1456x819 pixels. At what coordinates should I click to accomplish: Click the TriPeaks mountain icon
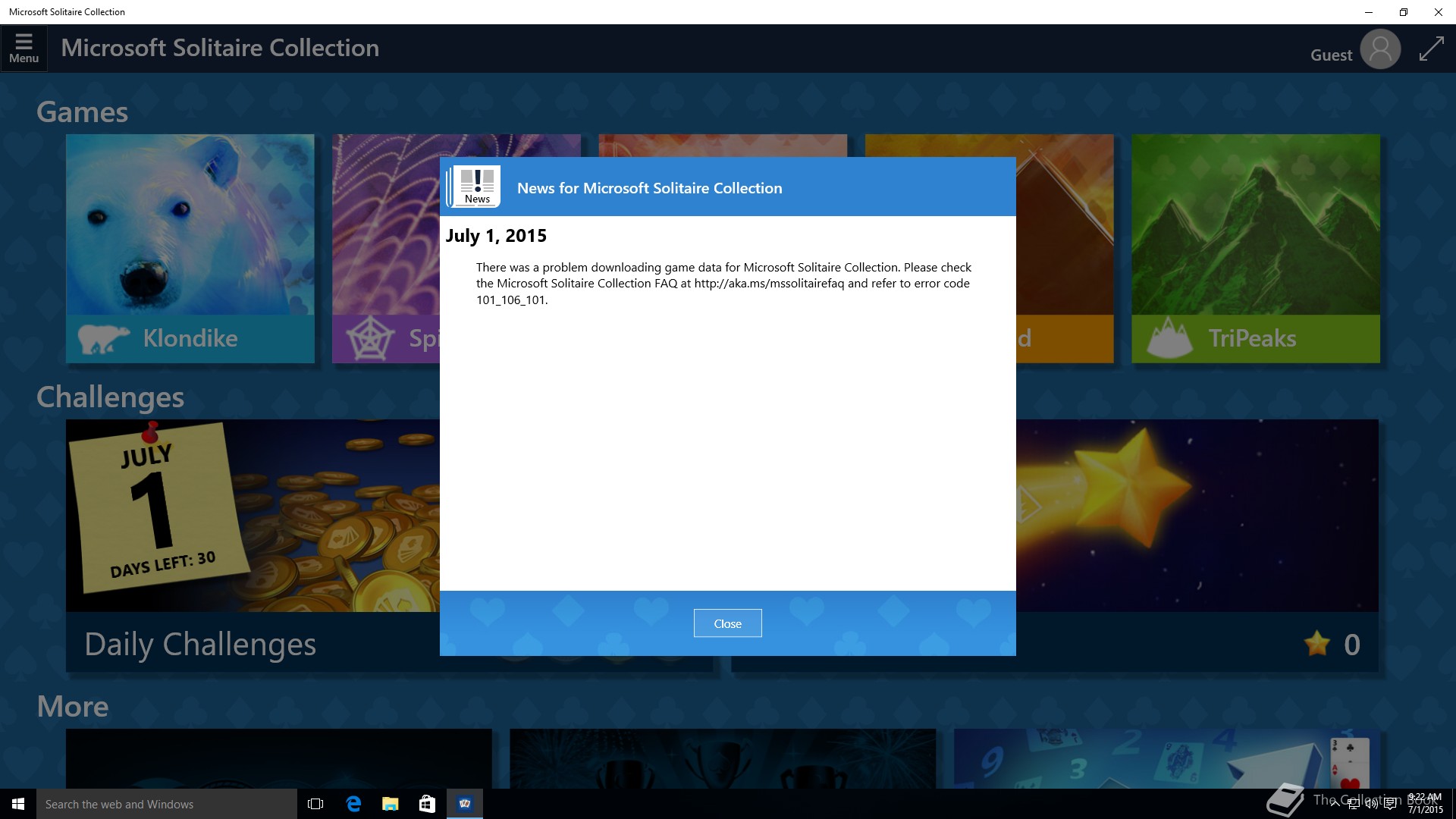pos(1169,338)
